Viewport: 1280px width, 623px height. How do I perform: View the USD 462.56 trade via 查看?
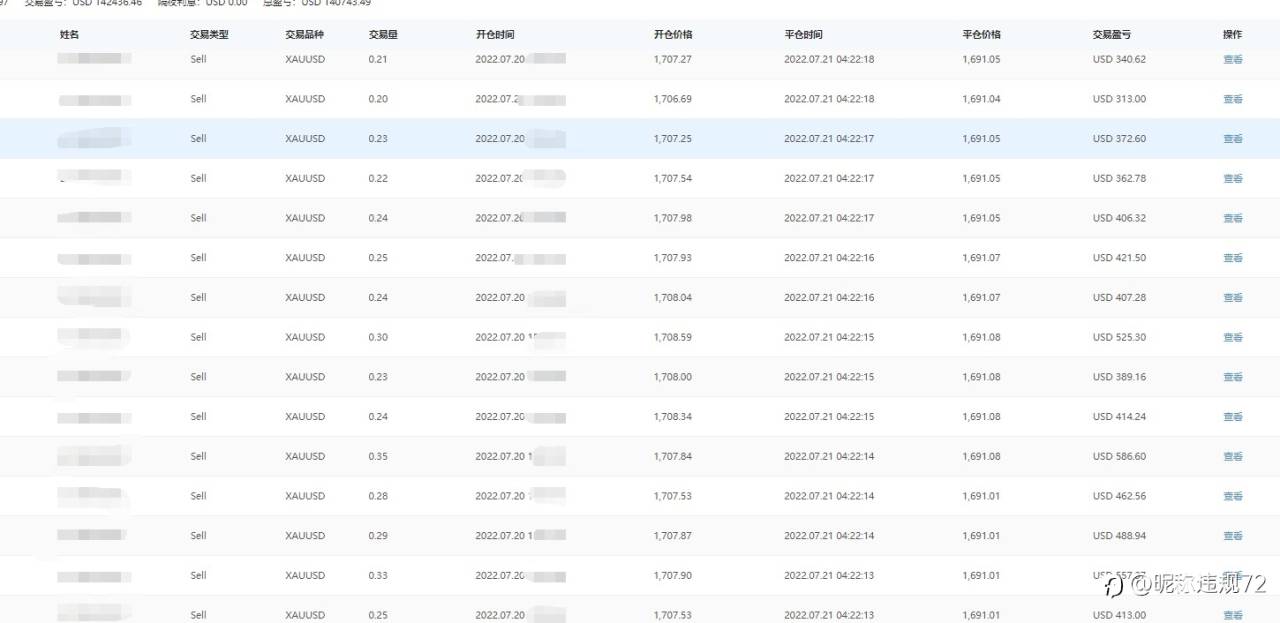coord(1233,496)
